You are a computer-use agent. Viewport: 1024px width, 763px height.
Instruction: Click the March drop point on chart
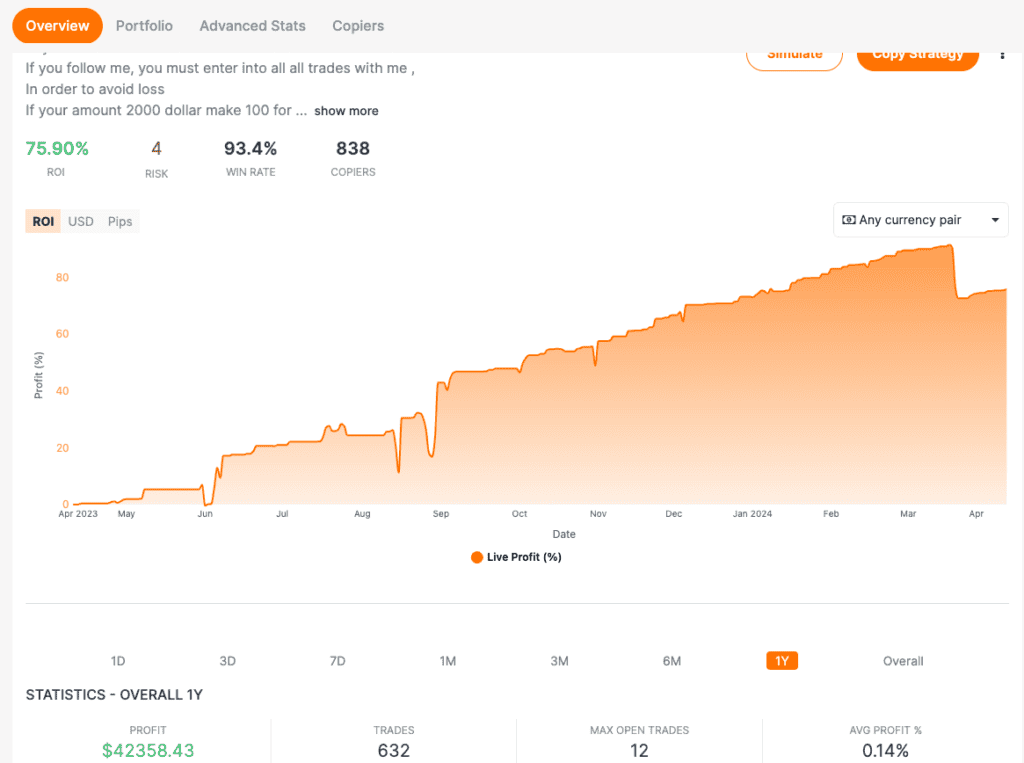tap(957, 296)
